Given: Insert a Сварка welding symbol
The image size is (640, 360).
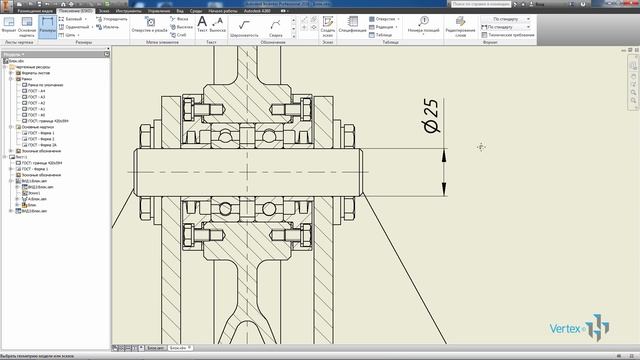Looking at the screenshot, I should coord(276,28).
